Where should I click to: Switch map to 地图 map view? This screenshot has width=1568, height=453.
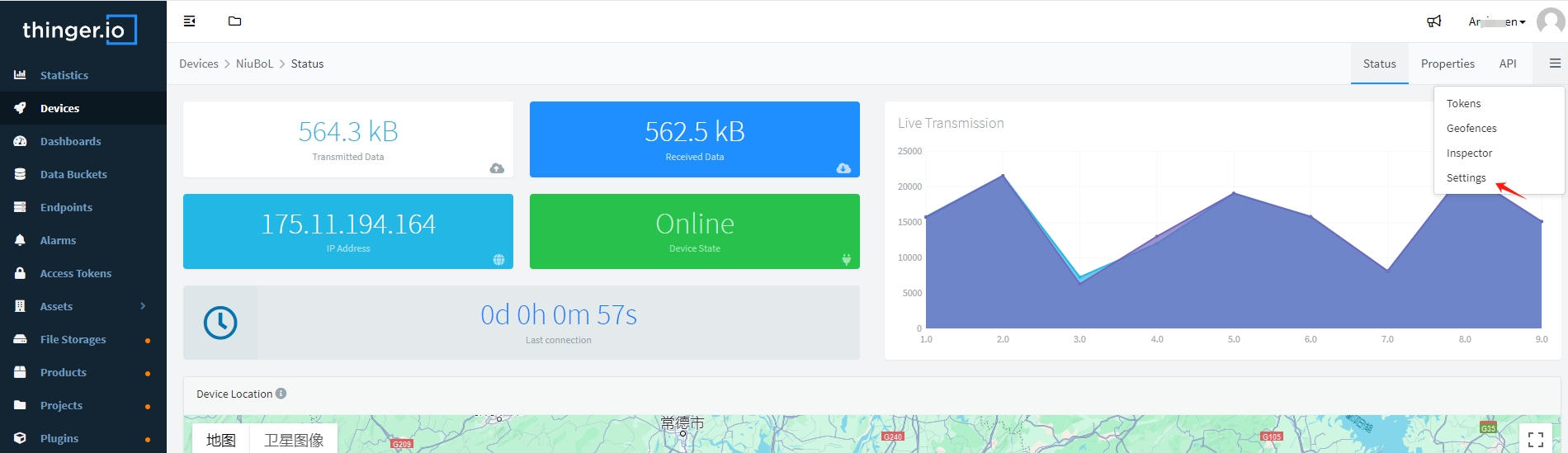[220, 440]
